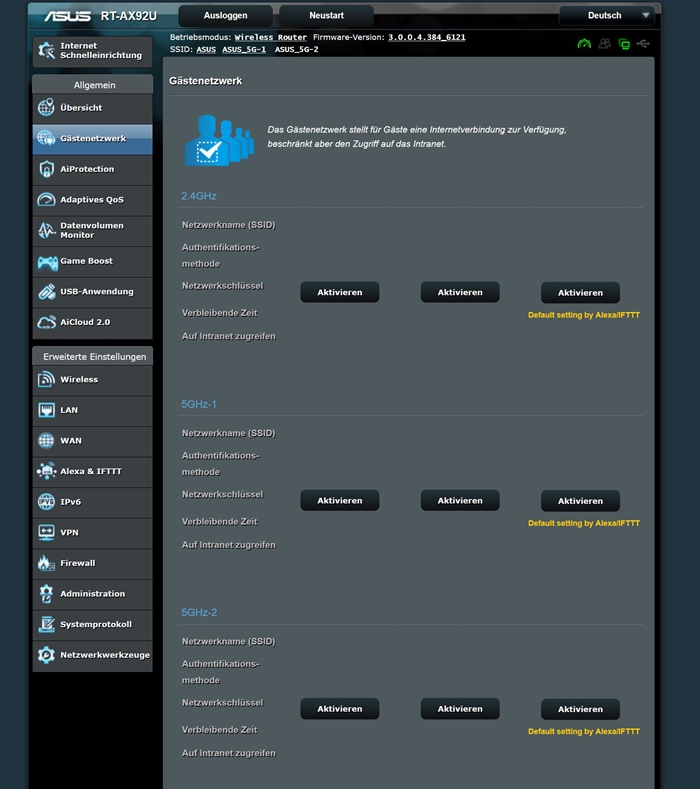Open the Übersicht menu item
This screenshot has width=700, height=789.
(x=93, y=108)
